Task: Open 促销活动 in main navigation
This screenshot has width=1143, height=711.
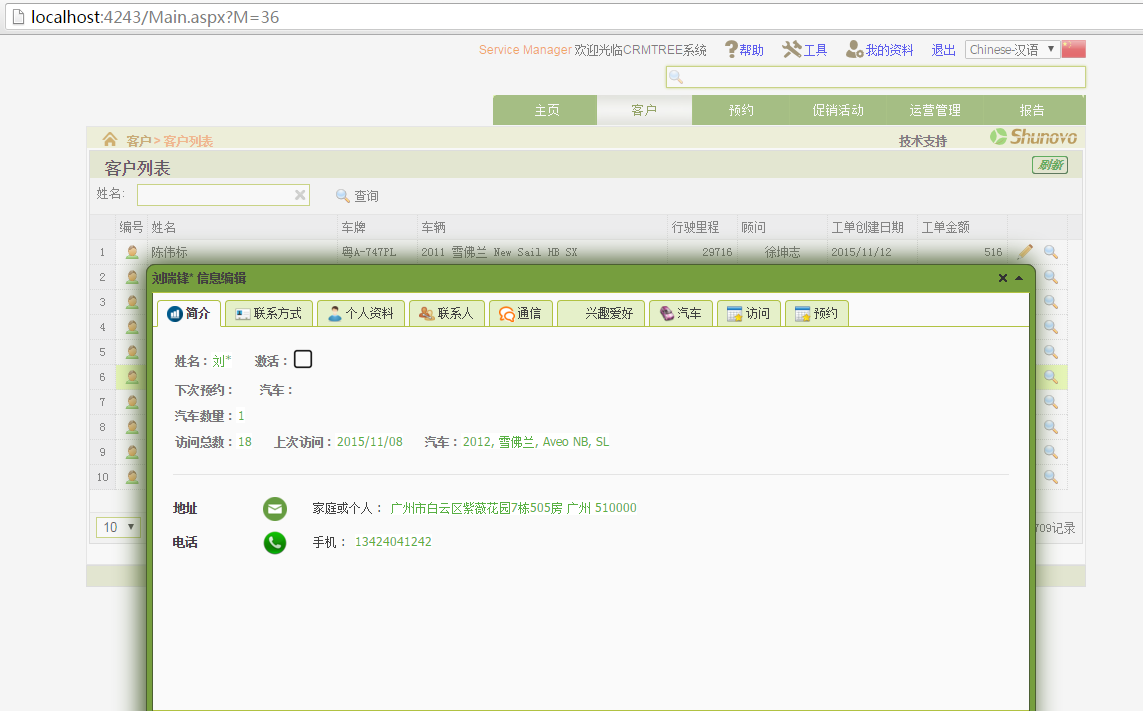Action: (838, 110)
